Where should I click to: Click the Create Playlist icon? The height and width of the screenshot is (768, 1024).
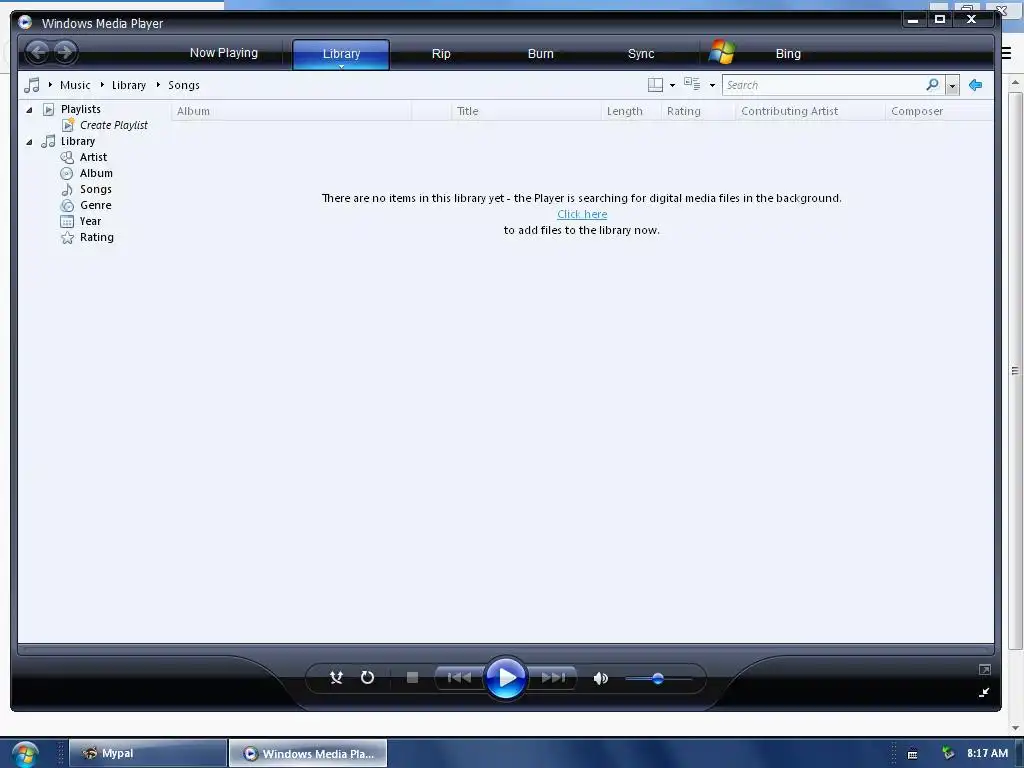tap(68, 125)
